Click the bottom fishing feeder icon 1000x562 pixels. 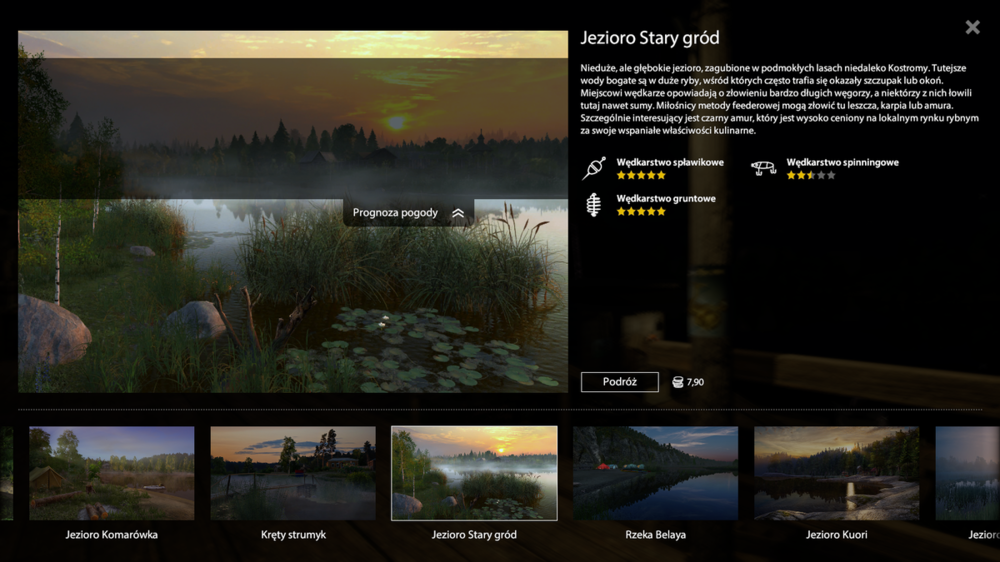[x=594, y=205]
